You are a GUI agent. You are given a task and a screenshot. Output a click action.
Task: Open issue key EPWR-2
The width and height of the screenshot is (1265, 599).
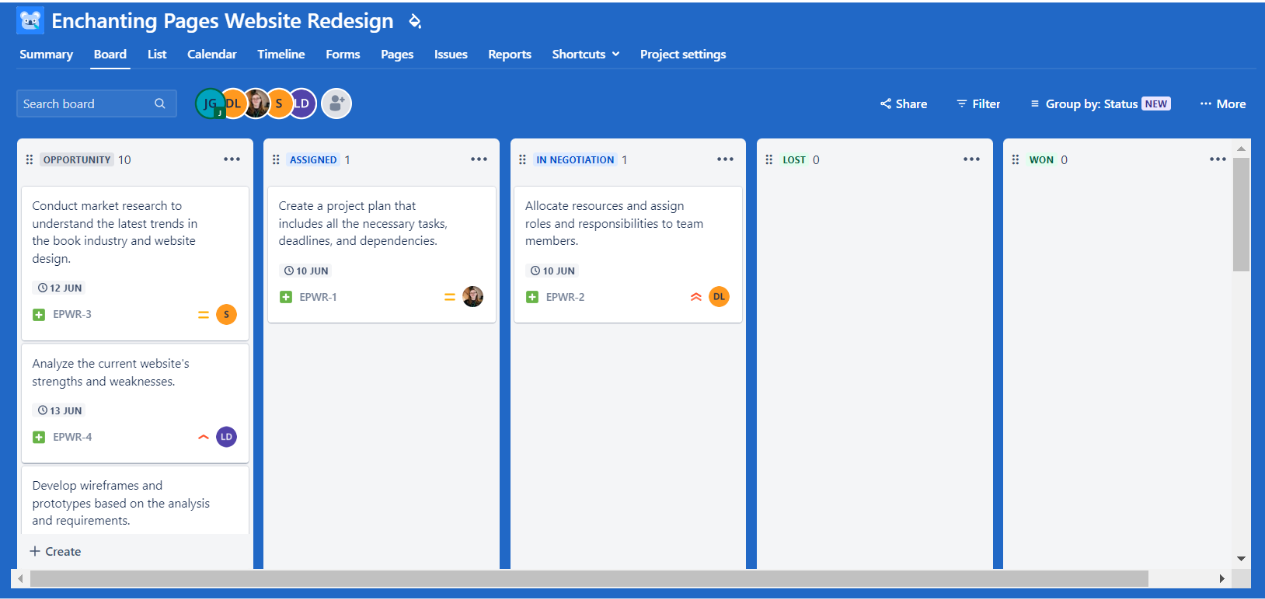pyautogui.click(x=565, y=297)
